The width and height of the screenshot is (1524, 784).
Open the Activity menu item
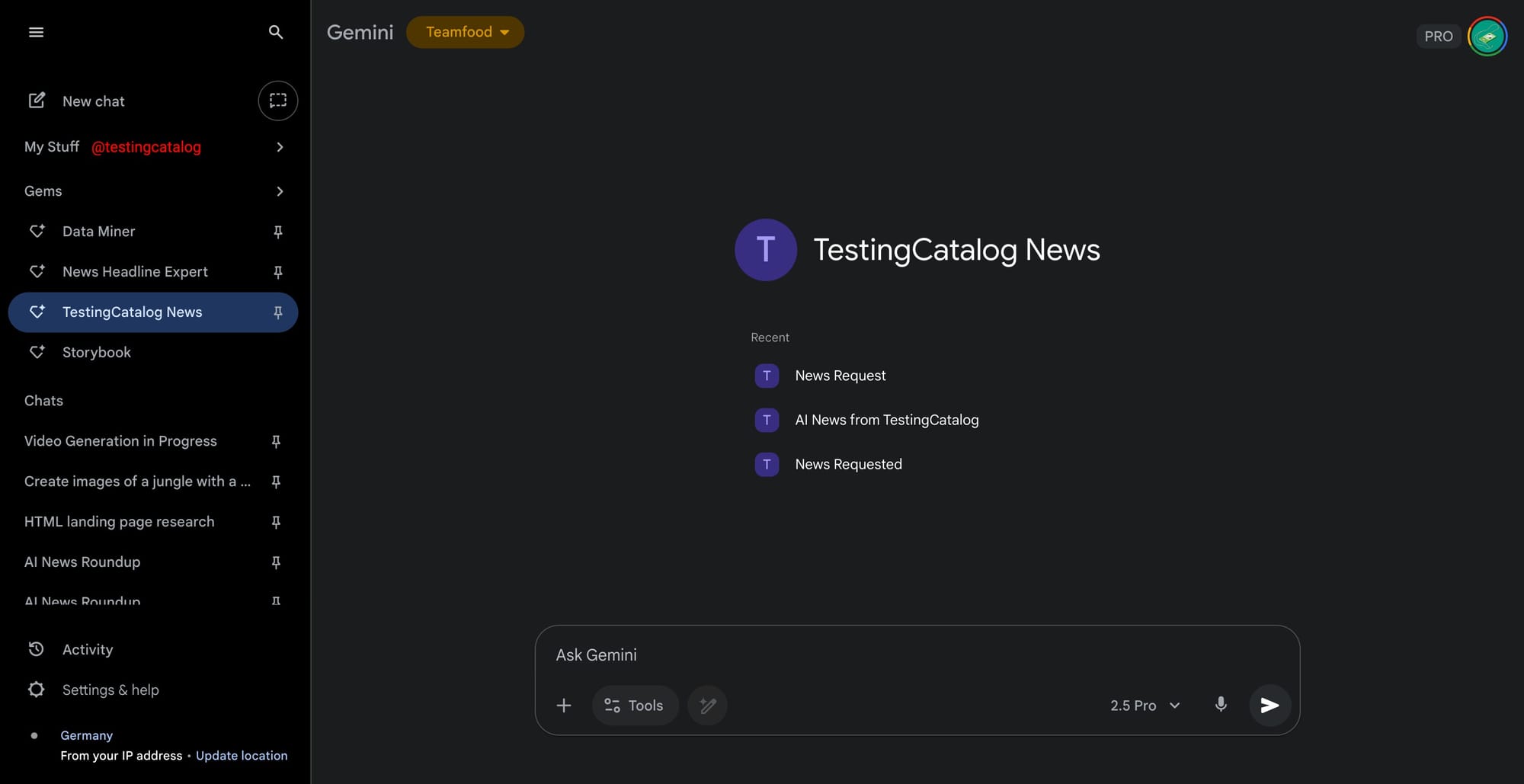click(88, 649)
